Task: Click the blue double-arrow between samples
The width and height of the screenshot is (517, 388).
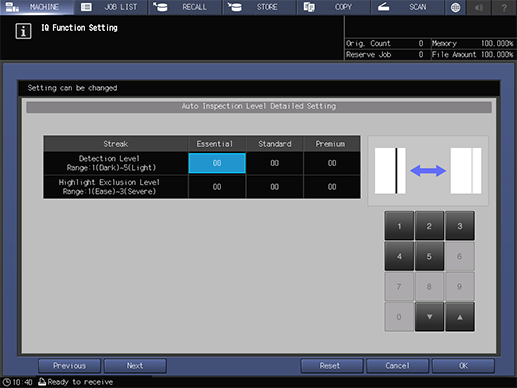Action: [428, 171]
